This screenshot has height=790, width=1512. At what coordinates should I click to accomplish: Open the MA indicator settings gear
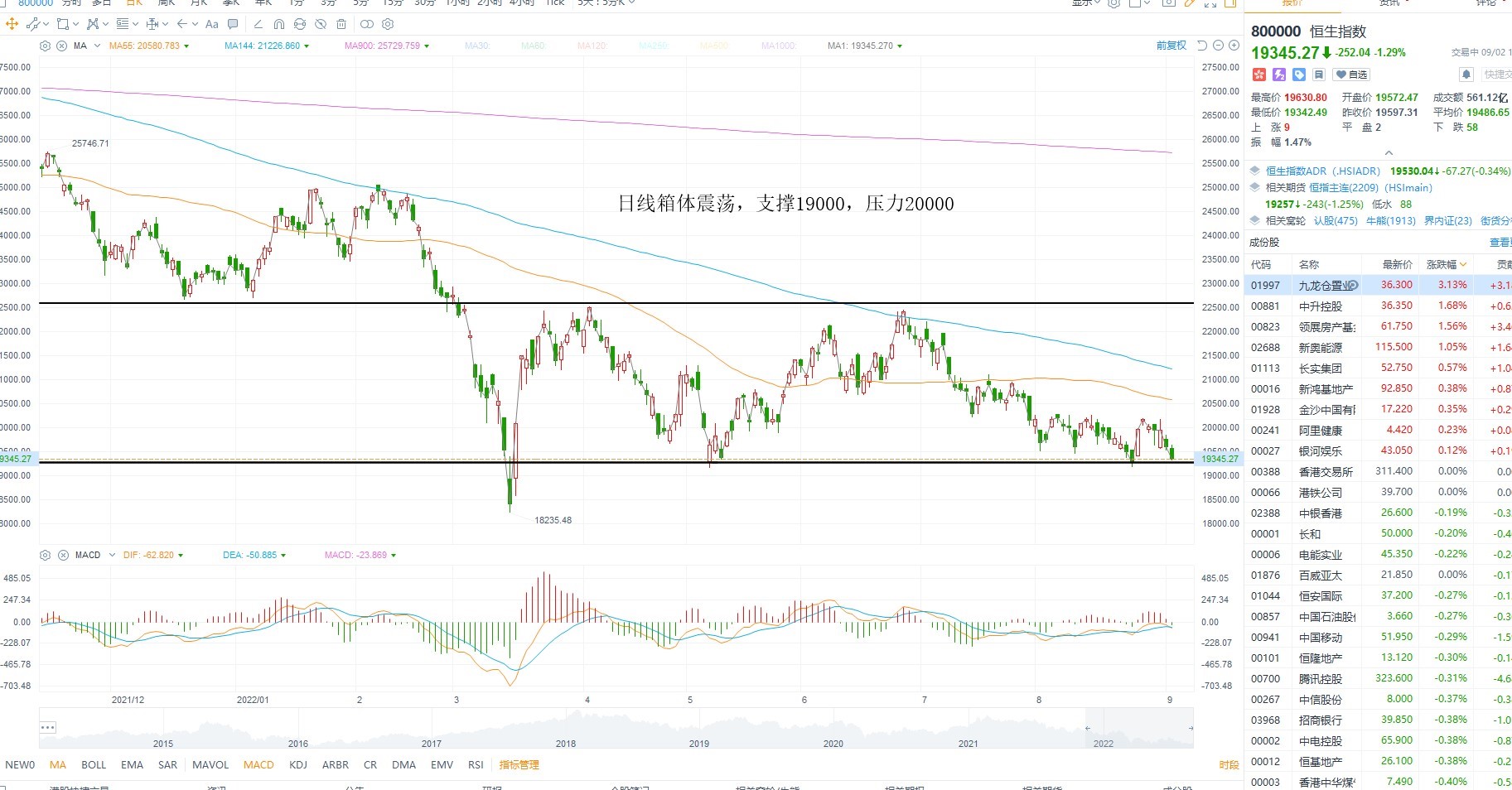[x=46, y=46]
